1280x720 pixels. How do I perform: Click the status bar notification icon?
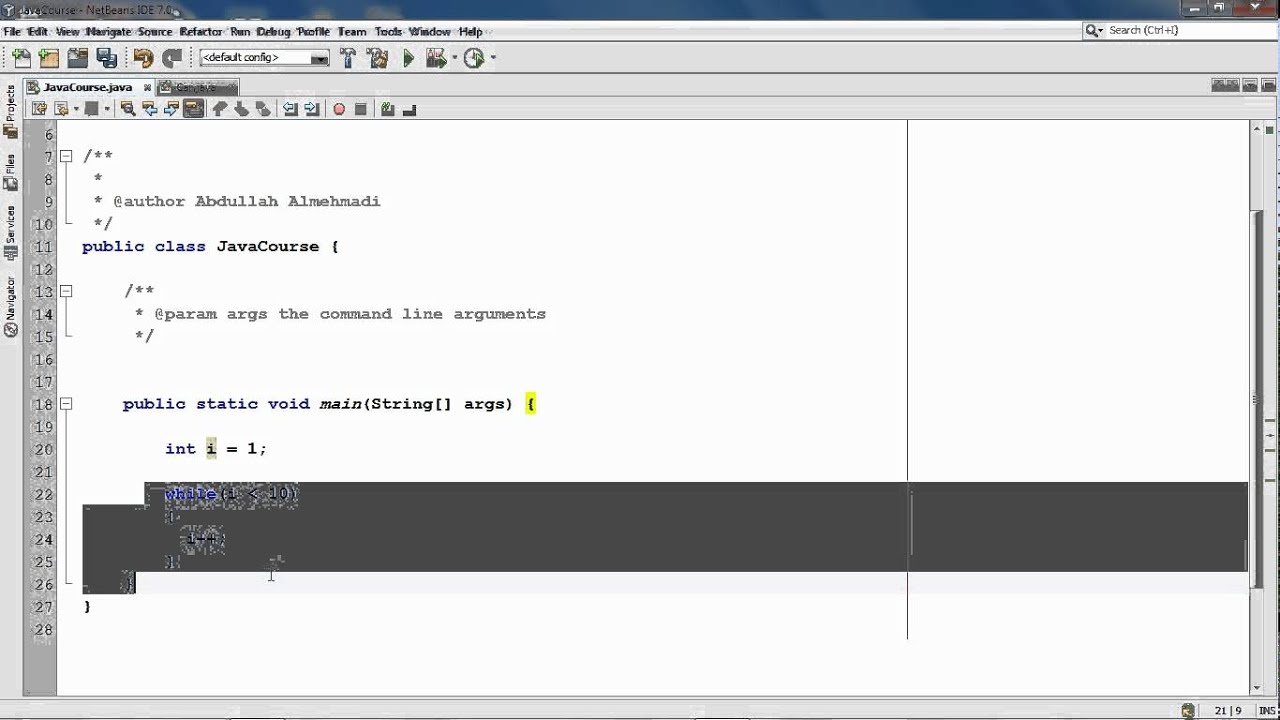click(1188, 711)
